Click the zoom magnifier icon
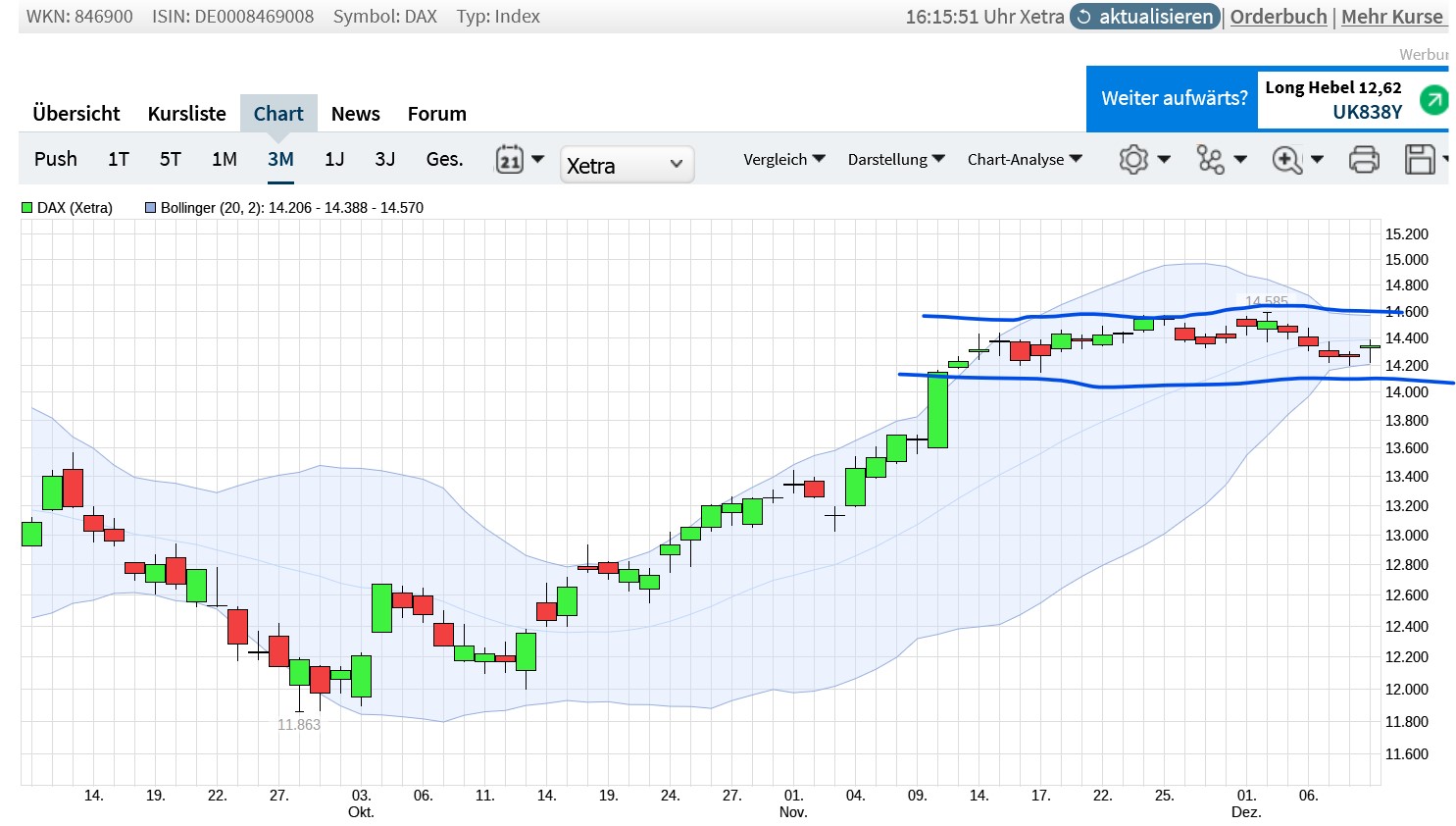Image resolution: width=1456 pixels, height=826 pixels. pyautogui.click(x=1286, y=160)
